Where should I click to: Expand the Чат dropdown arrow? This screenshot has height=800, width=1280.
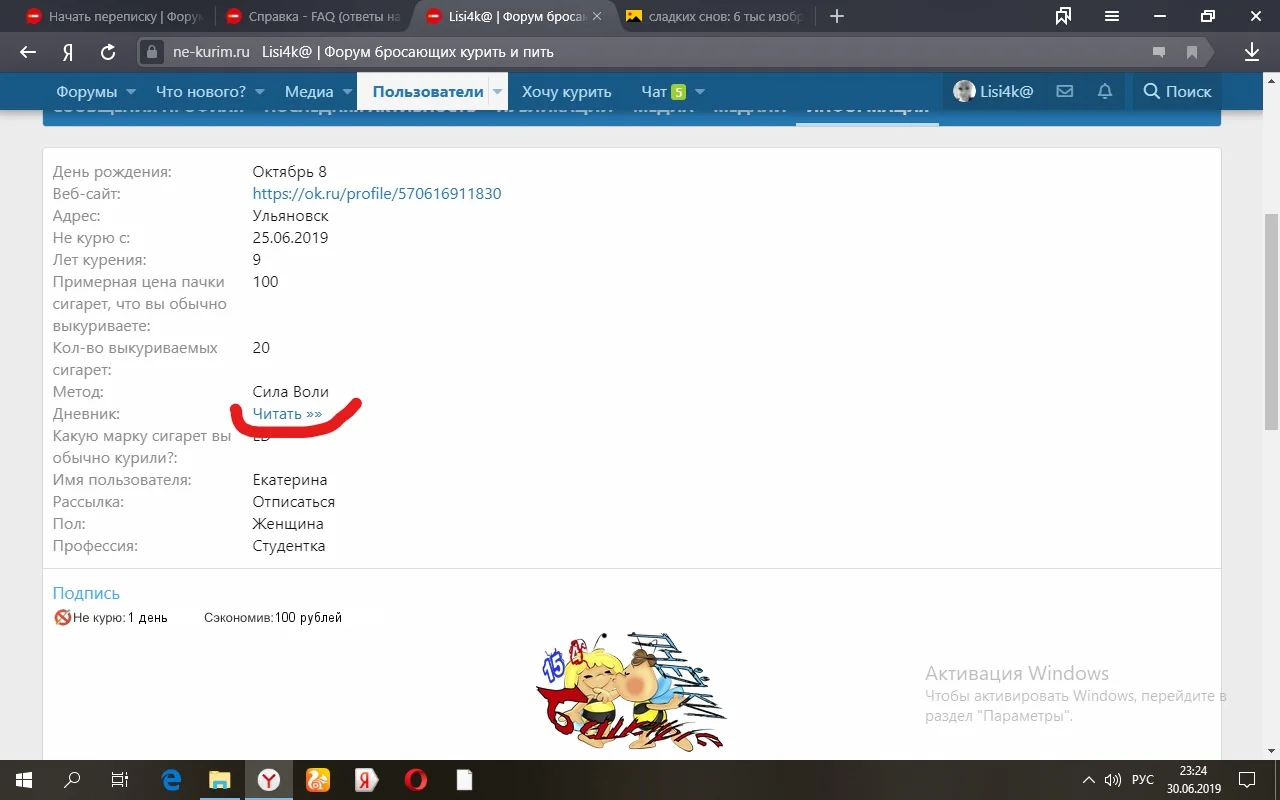click(700, 91)
